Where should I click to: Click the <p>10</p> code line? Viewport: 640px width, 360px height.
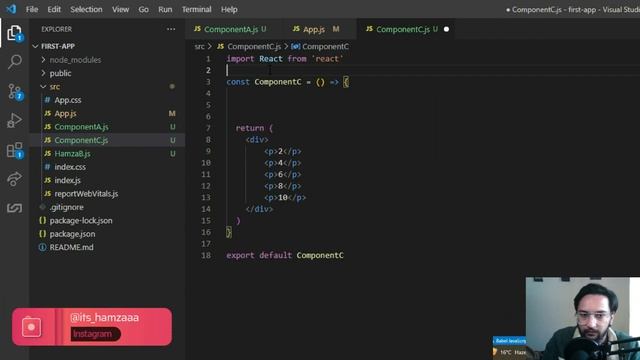[285, 198]
